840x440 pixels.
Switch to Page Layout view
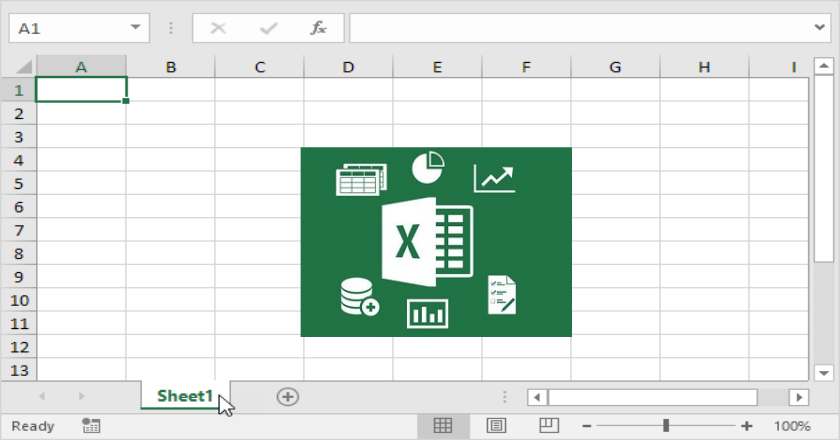pos(496,426)
